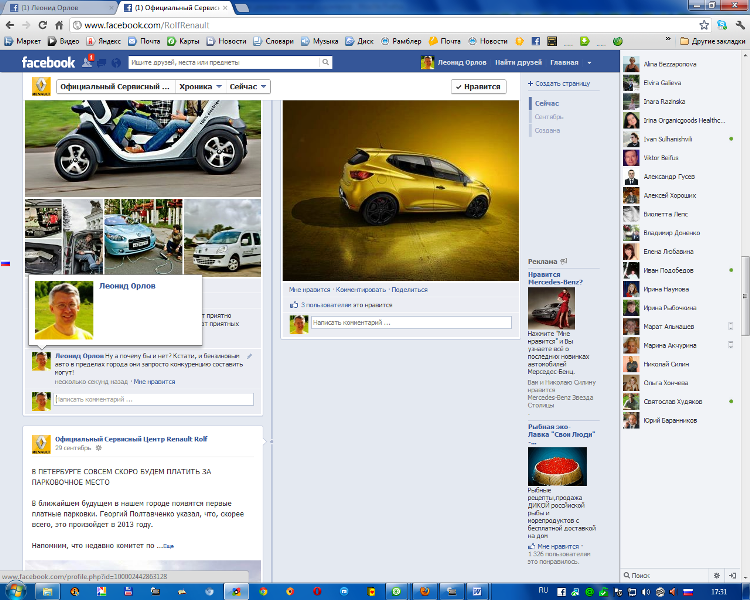Click the hide chat sidebar arrow icon
The height and width of the screenshot is (600, 750).
click(x=732, y=575)
